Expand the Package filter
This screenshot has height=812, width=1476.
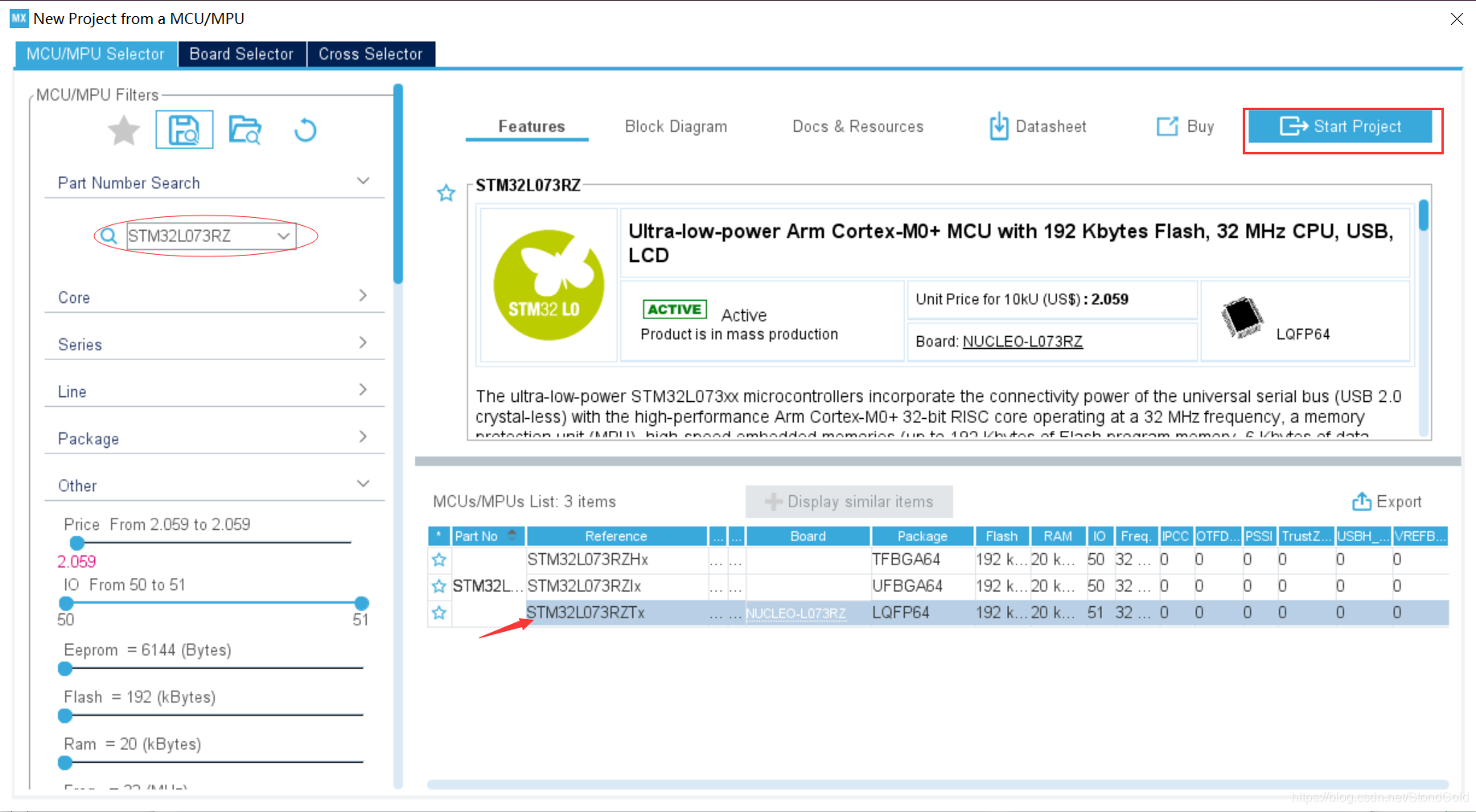pos(364,437)
